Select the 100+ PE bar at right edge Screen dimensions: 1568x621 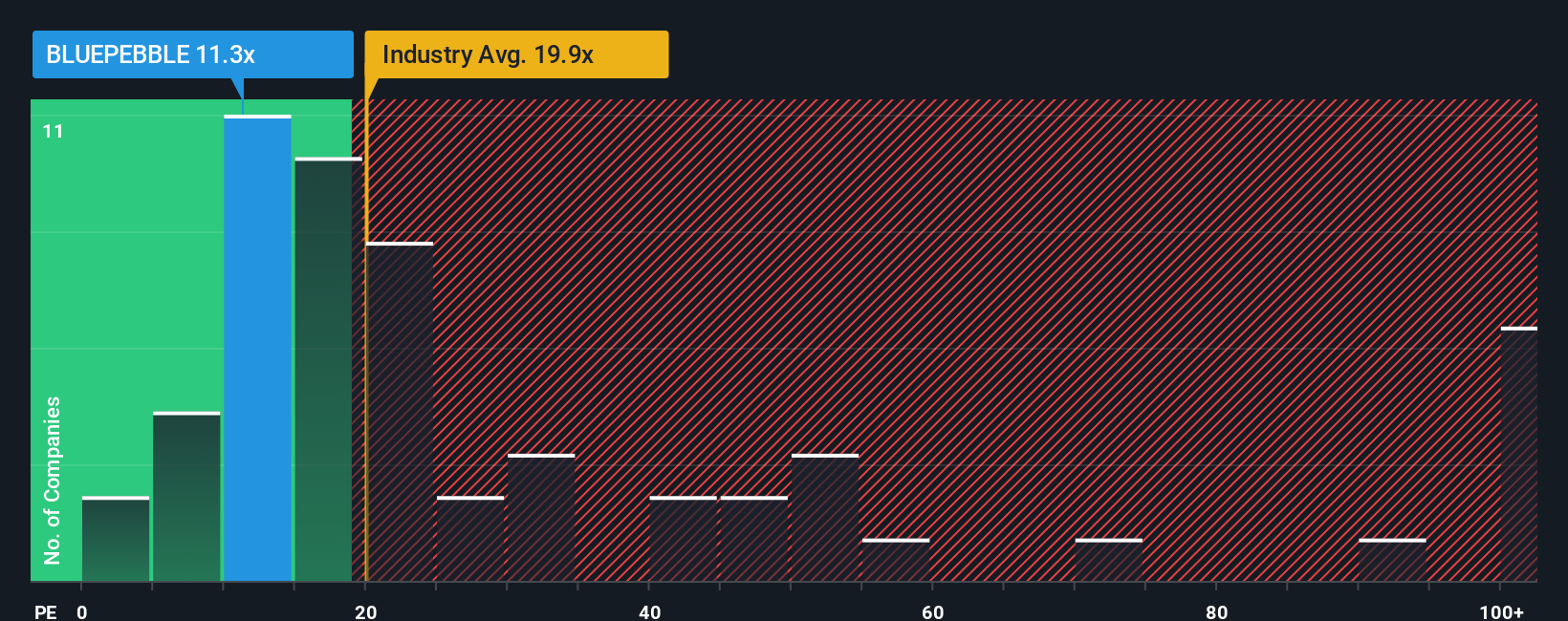pyautogui.click(x=1519, y=454)
